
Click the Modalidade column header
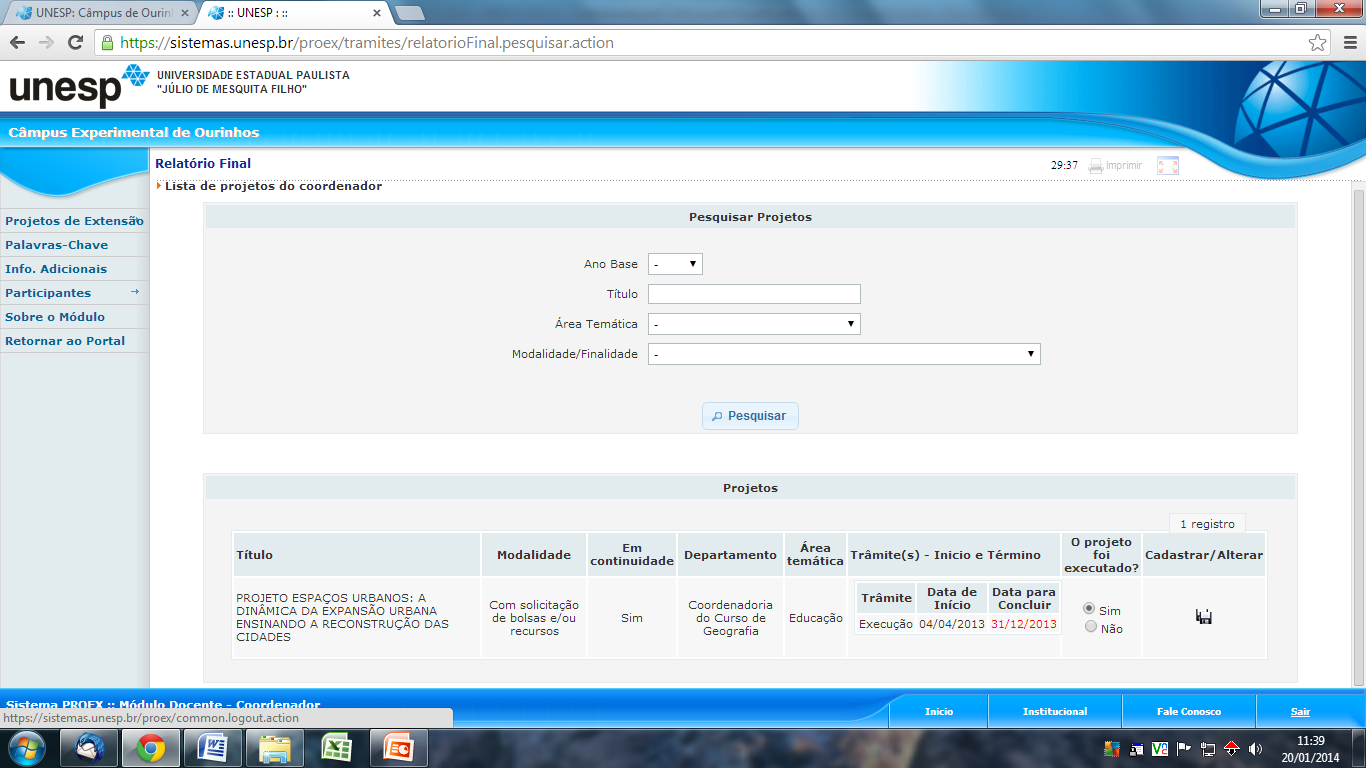534,555
